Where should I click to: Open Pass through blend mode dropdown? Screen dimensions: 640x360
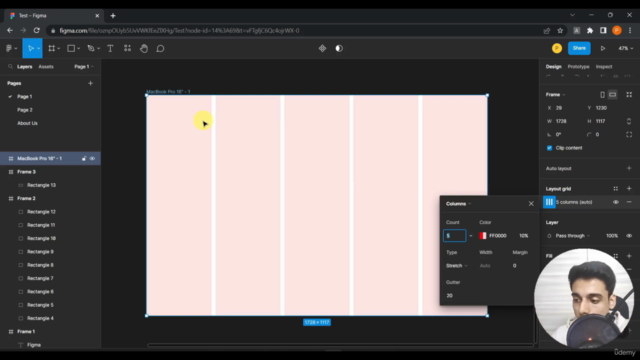pyautogui.click(x=573, y=236)
